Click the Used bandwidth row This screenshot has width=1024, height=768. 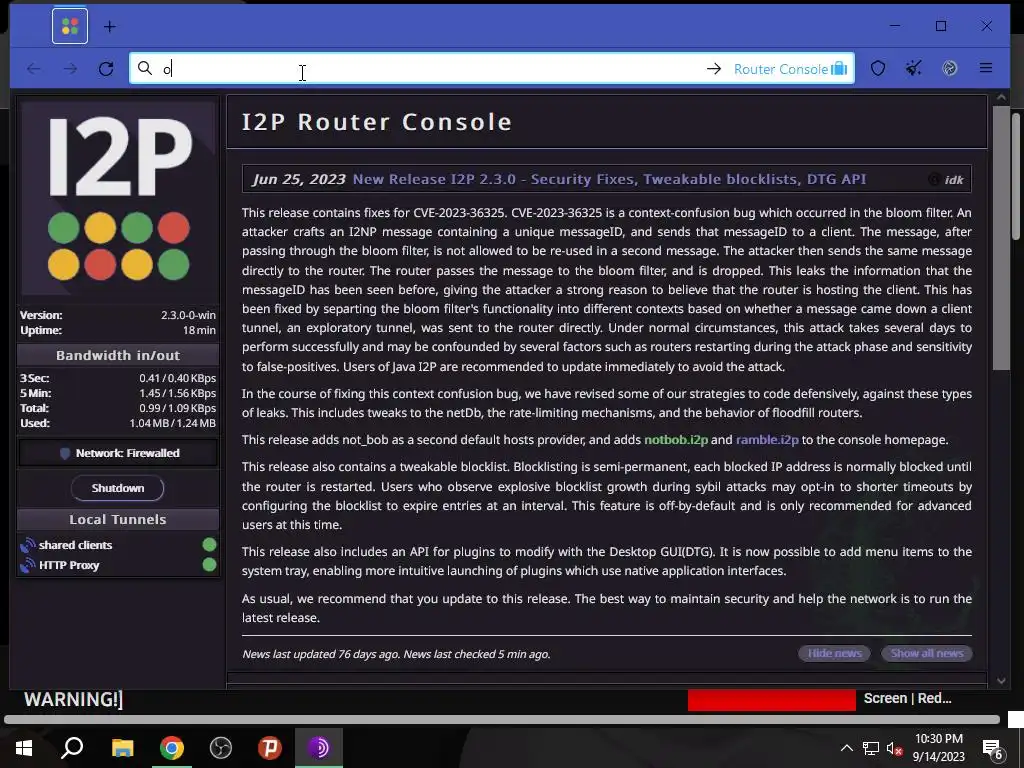(118, 423)
